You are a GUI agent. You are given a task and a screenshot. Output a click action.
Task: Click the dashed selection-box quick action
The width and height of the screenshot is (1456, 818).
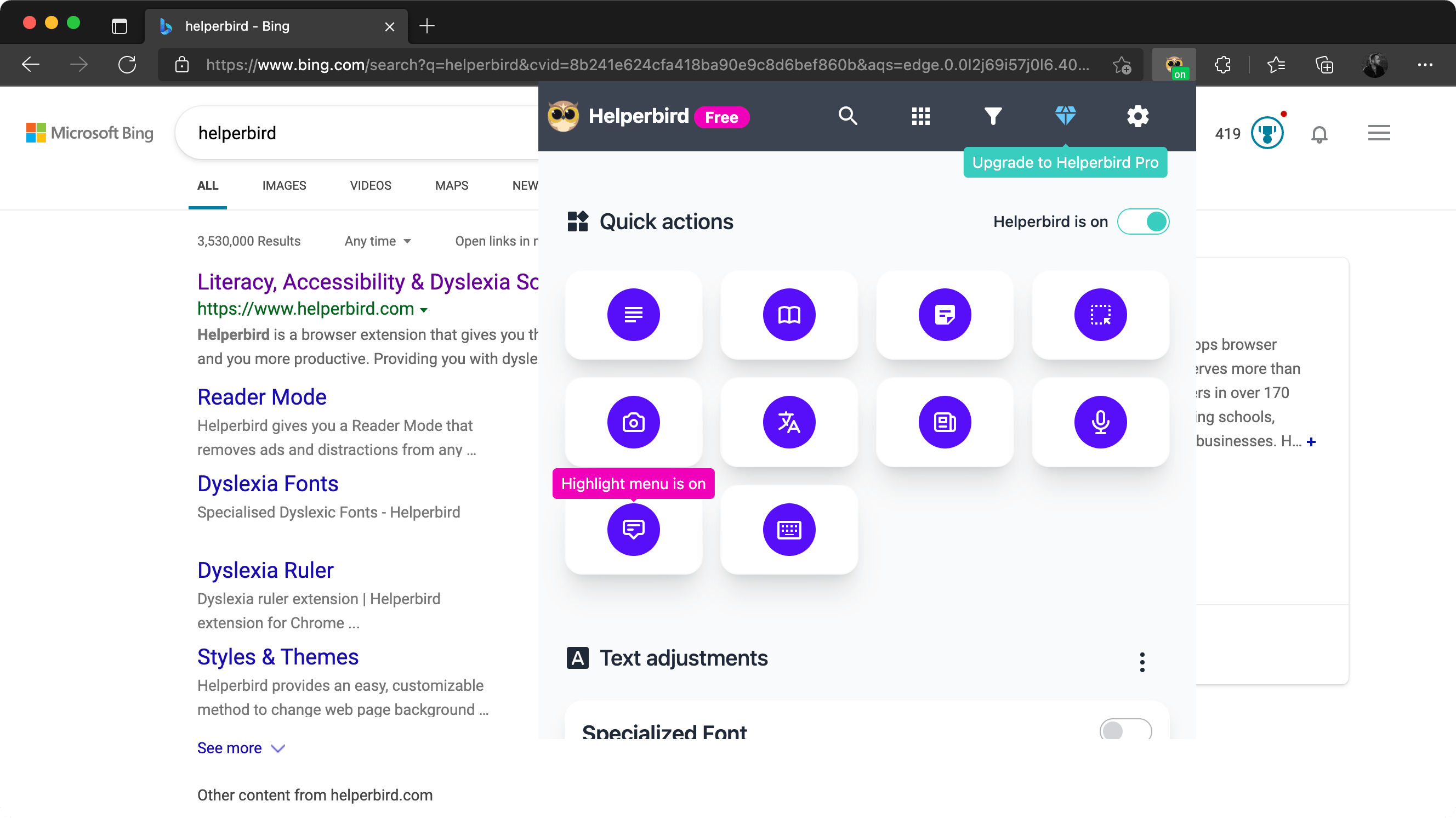[1100, 315]
